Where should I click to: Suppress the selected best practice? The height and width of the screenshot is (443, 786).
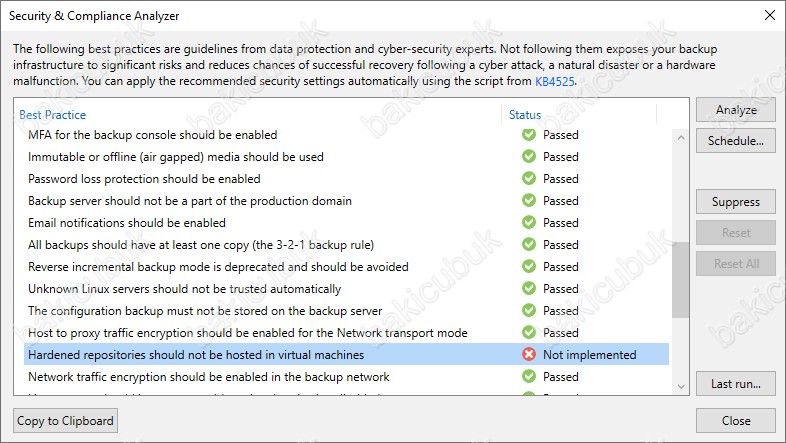[x=736, y=202]
